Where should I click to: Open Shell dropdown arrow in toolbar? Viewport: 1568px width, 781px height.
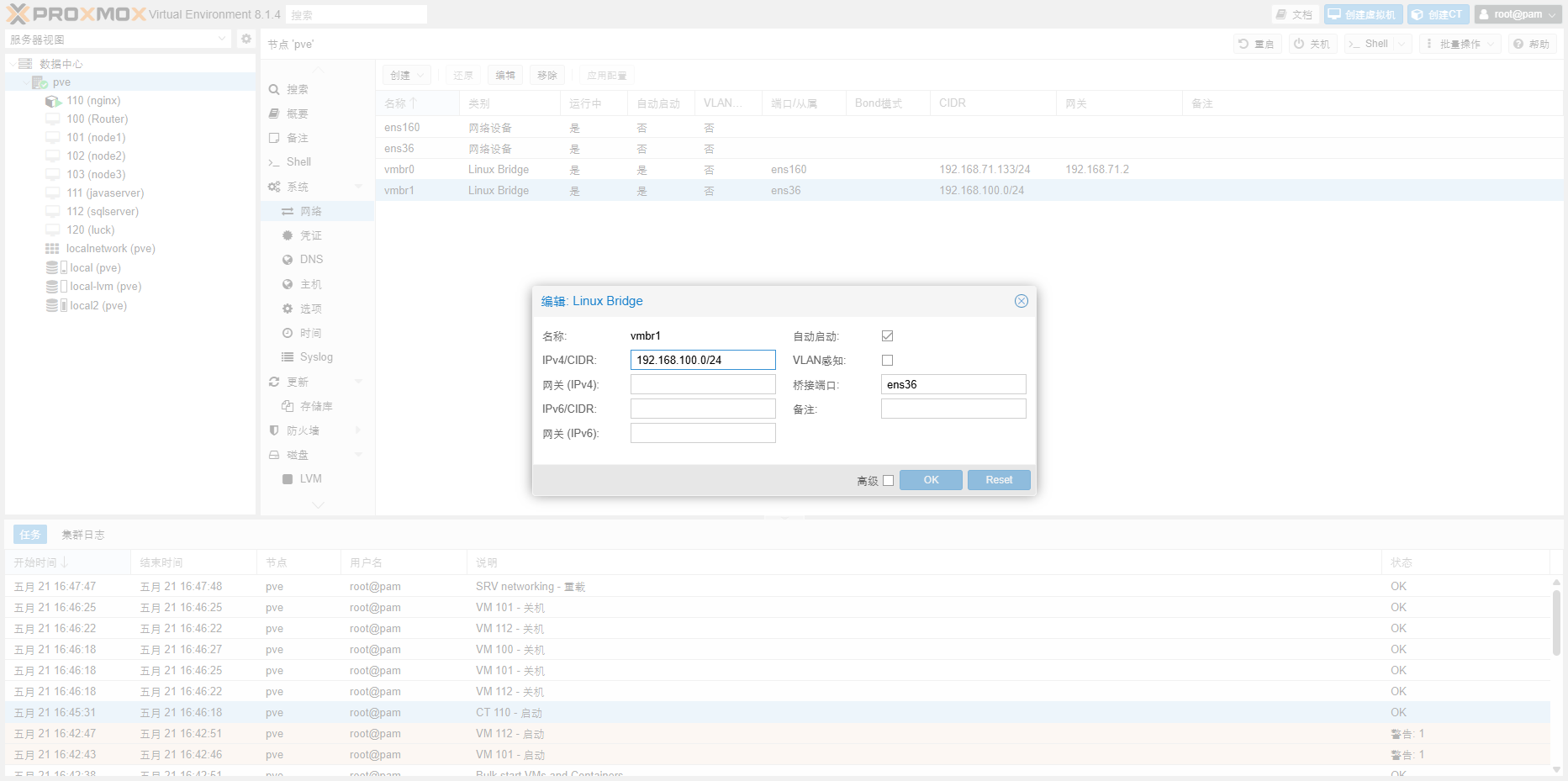point(1402,44)
